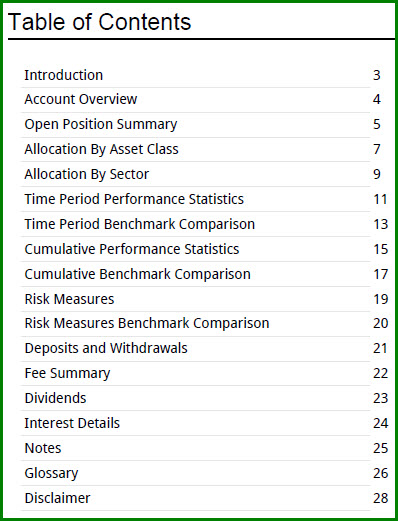Open the Disclaimer entry
398x521 pixels.
(57, 498)
